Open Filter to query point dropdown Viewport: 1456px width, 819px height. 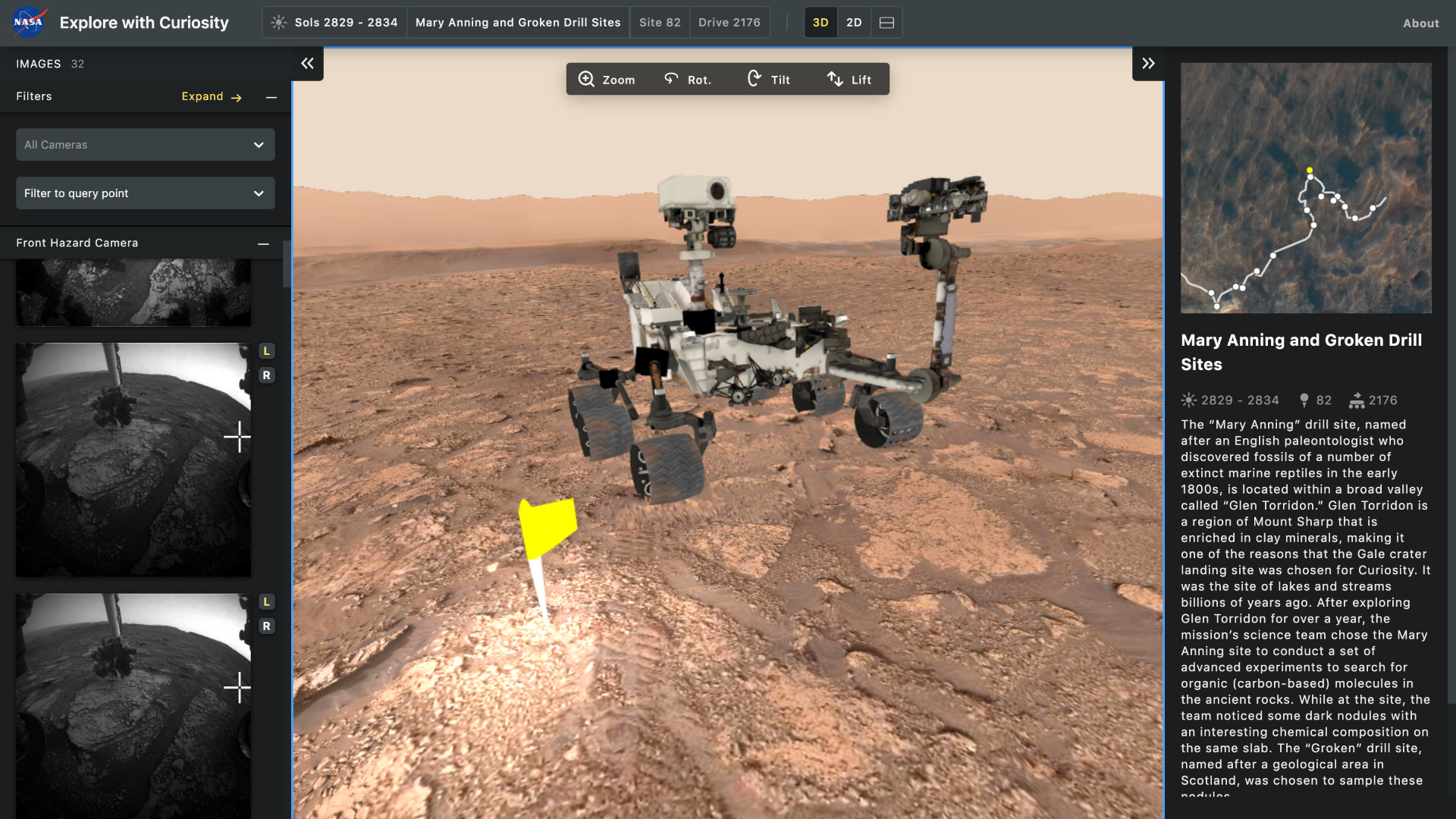click(x=146, y=193)
